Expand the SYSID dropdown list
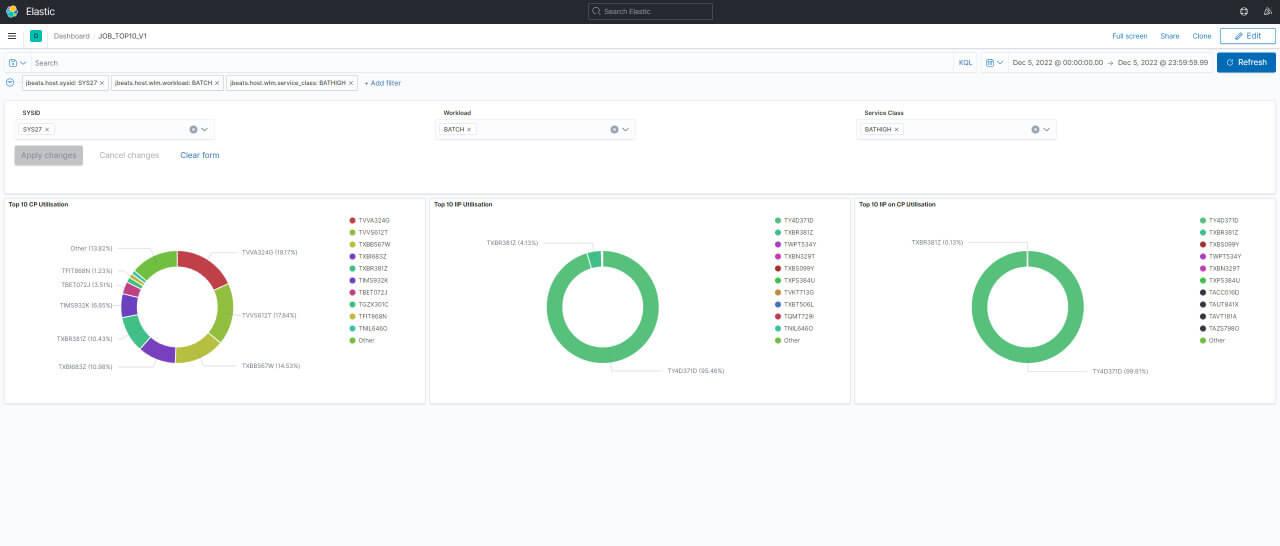The height and width of the screenshot is (546, 1280). [x=204, y=130]
